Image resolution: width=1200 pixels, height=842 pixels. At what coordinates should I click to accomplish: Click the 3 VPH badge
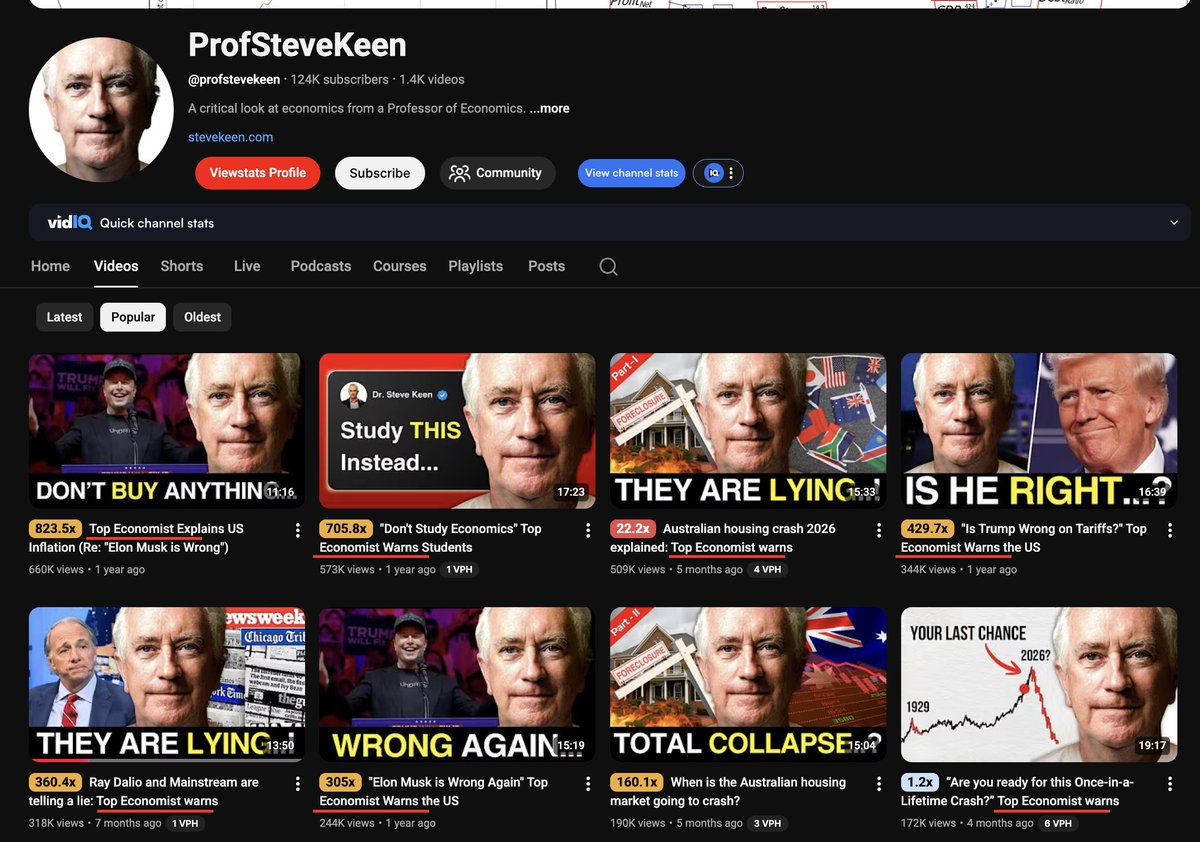tap(767, 823)
